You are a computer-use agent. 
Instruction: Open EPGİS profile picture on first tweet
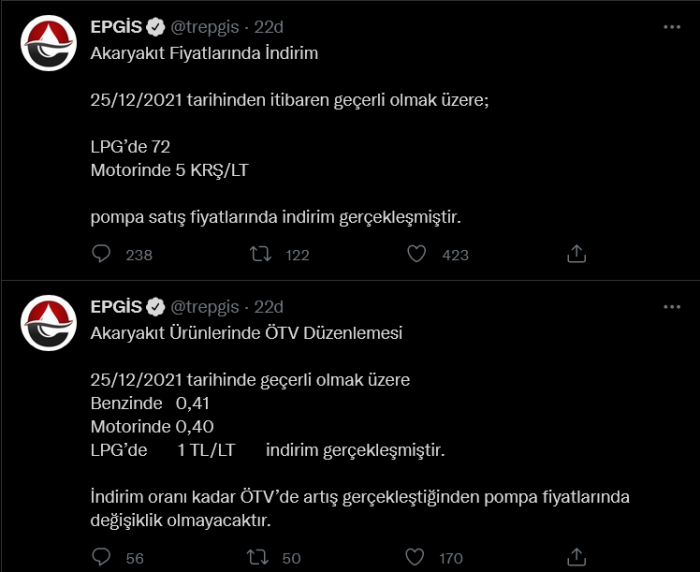[x=46, y=45]
